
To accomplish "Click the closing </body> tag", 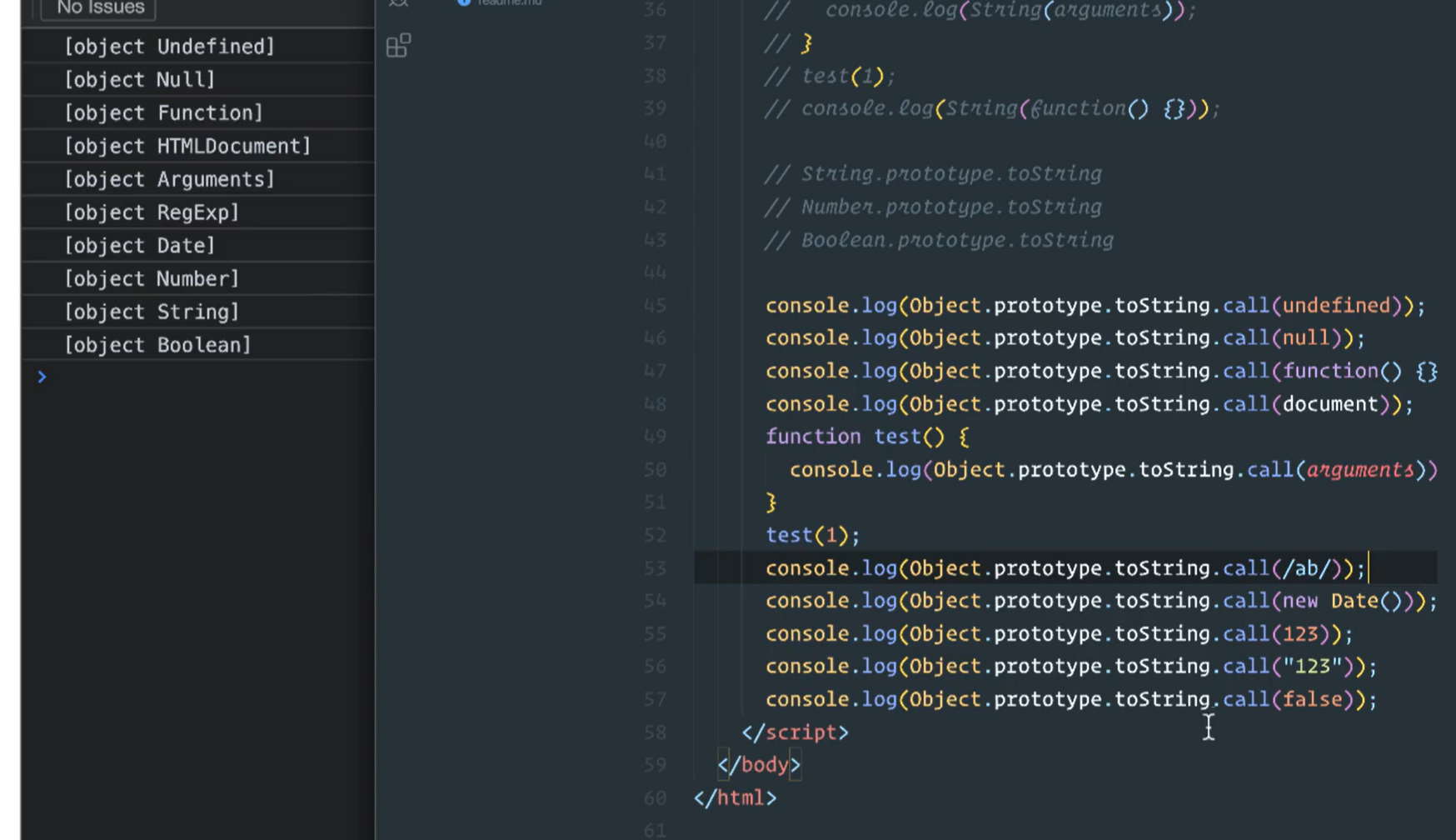I will tap(759, 765).
